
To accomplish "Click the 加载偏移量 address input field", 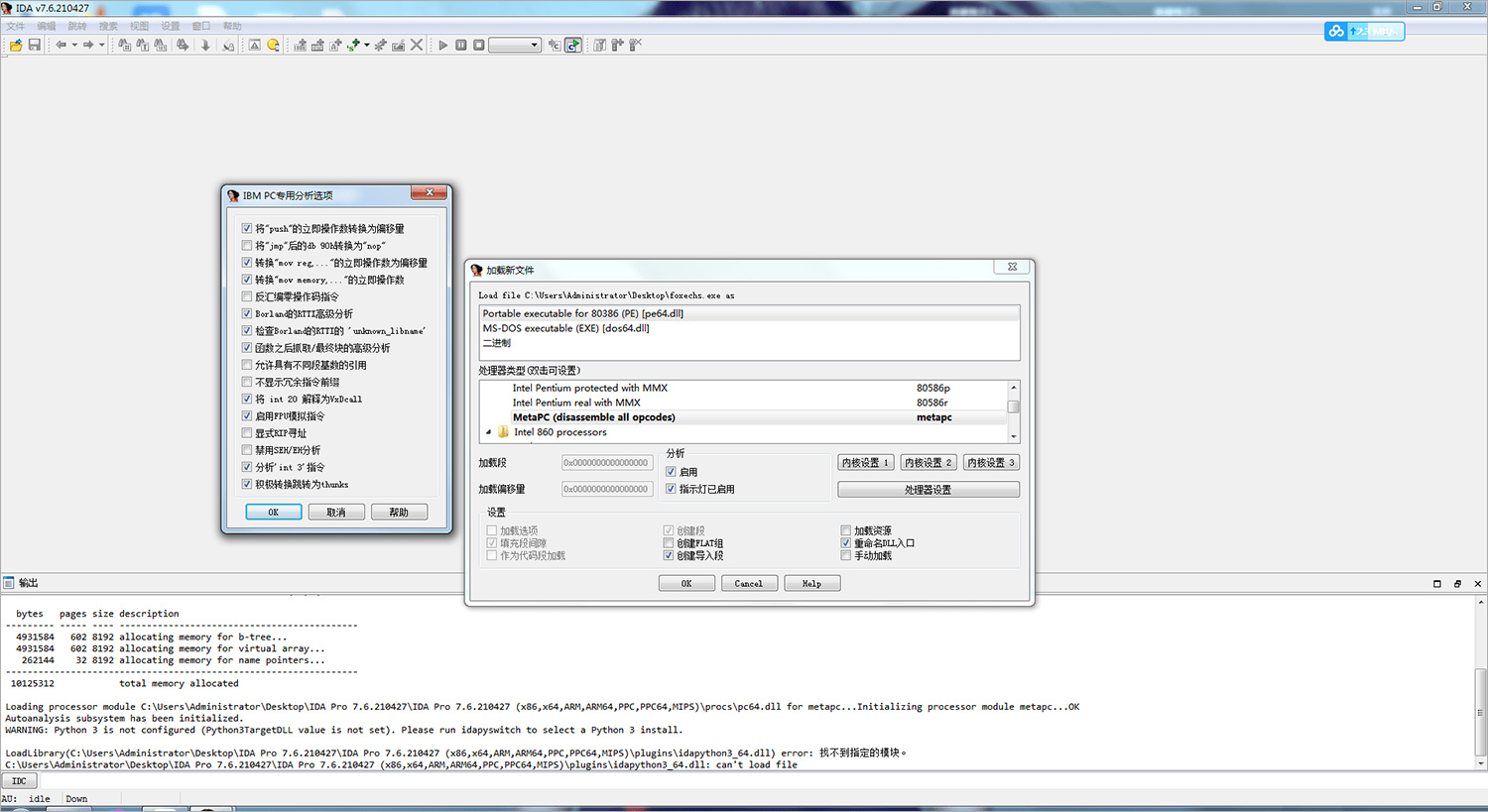I will 607,489.
